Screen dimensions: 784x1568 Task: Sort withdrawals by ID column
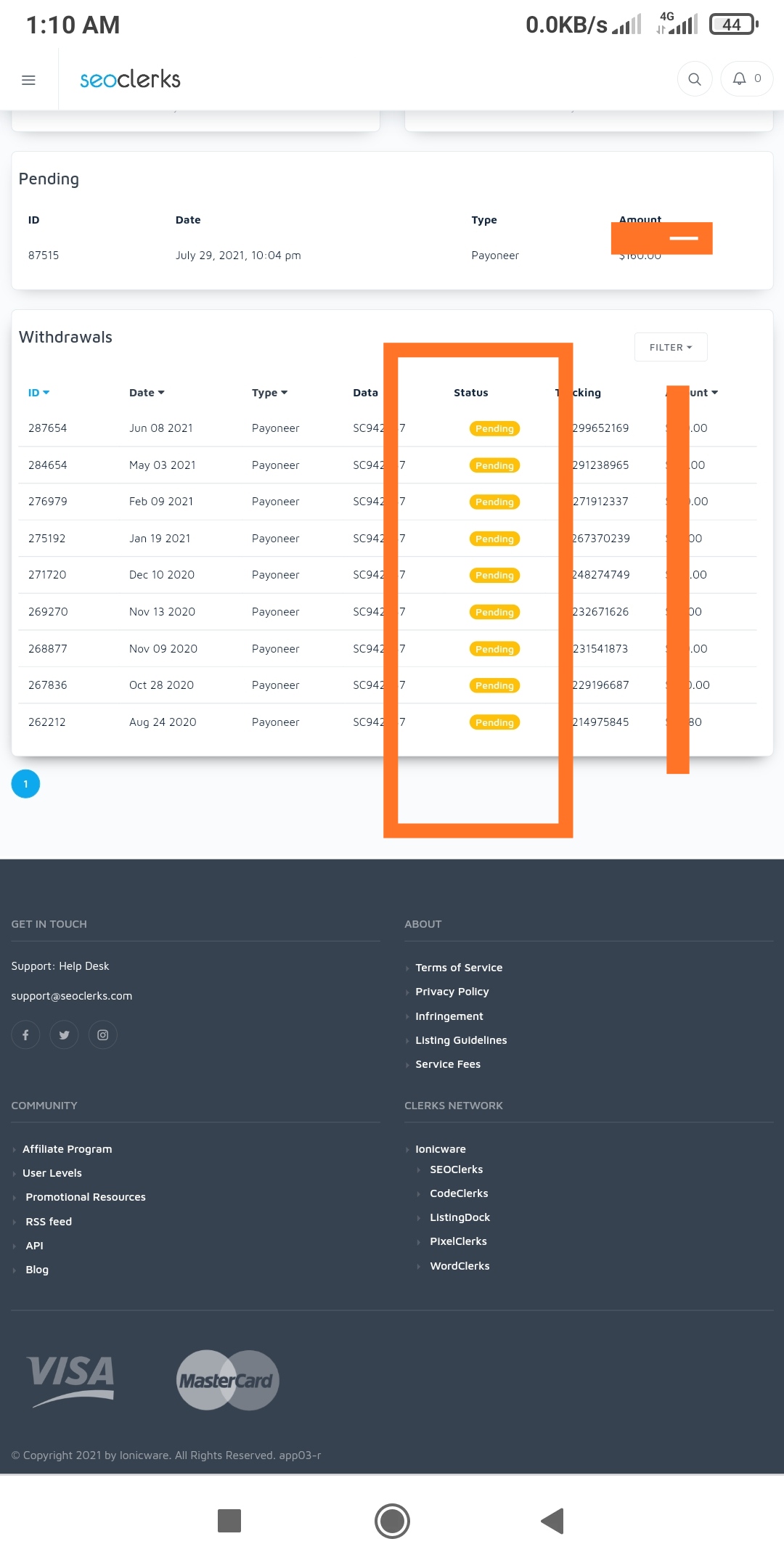pyautogui.click(x=38, y=393)
